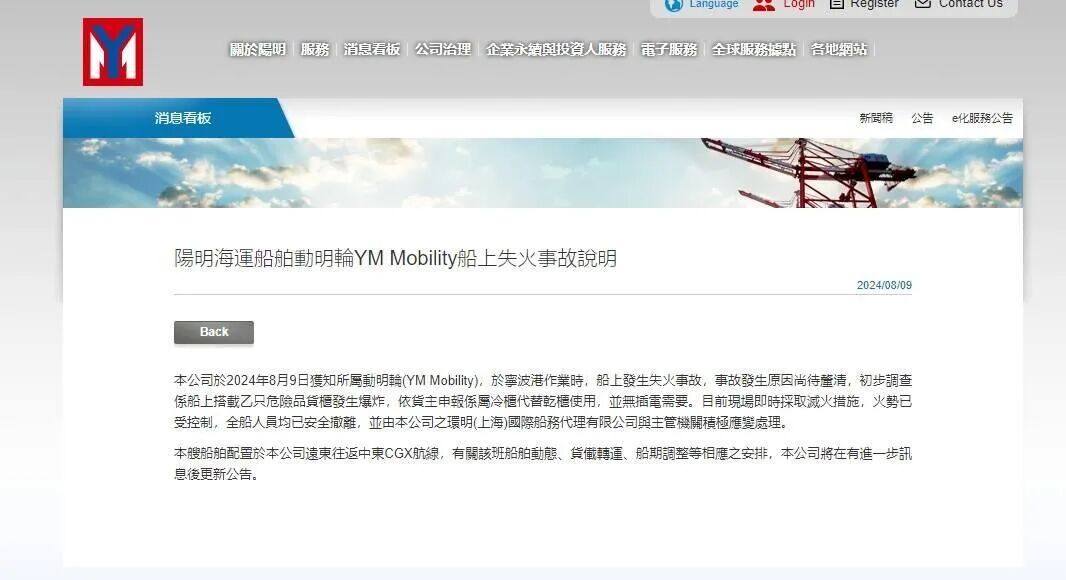1066x580 pixels.
Task: Click the gray Back button
Action: (x=213, y=332)
